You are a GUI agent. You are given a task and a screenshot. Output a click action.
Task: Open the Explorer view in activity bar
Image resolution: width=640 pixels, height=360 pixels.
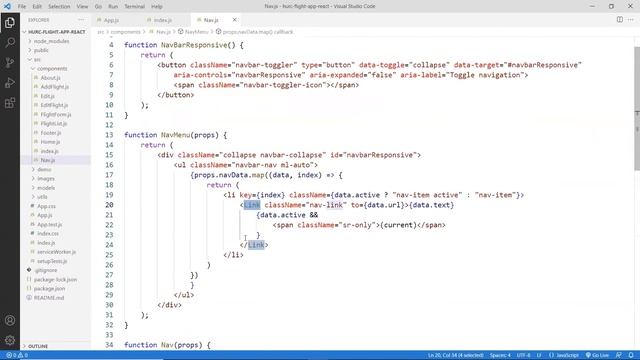10,22
